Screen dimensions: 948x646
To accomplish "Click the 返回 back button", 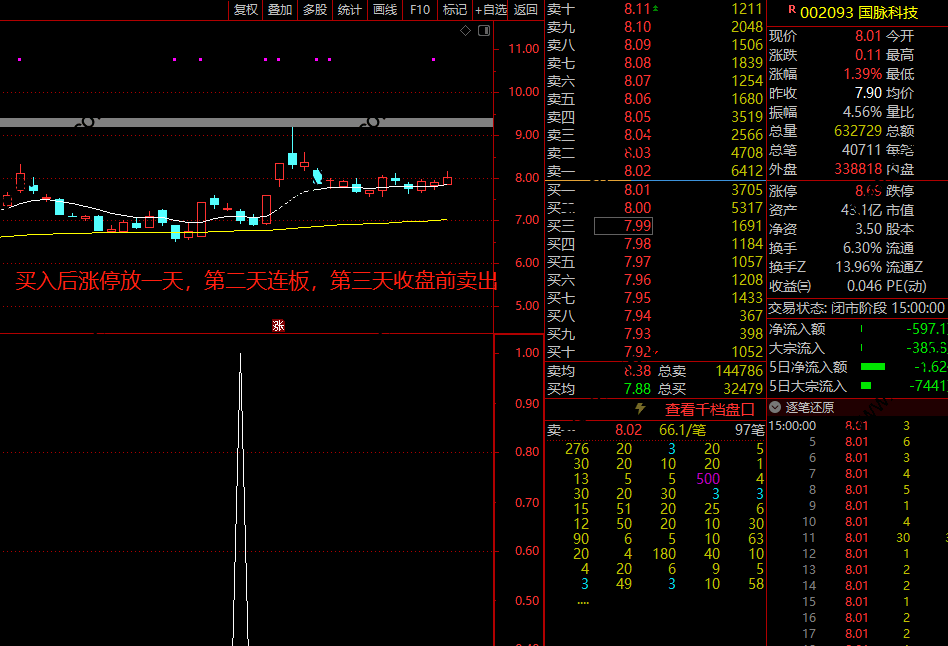I will click(x=525, y=10).
